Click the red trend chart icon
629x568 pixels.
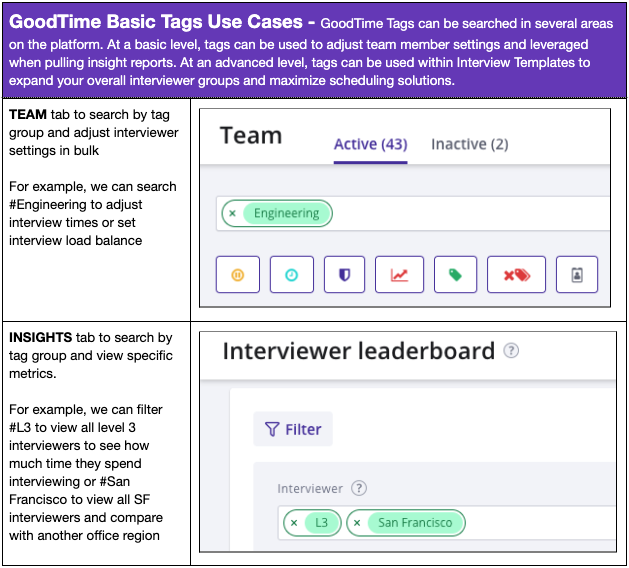[x=399, y=275]
